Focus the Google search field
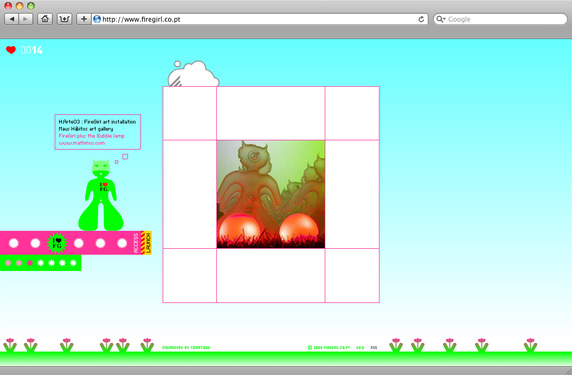 click(500, 19)
